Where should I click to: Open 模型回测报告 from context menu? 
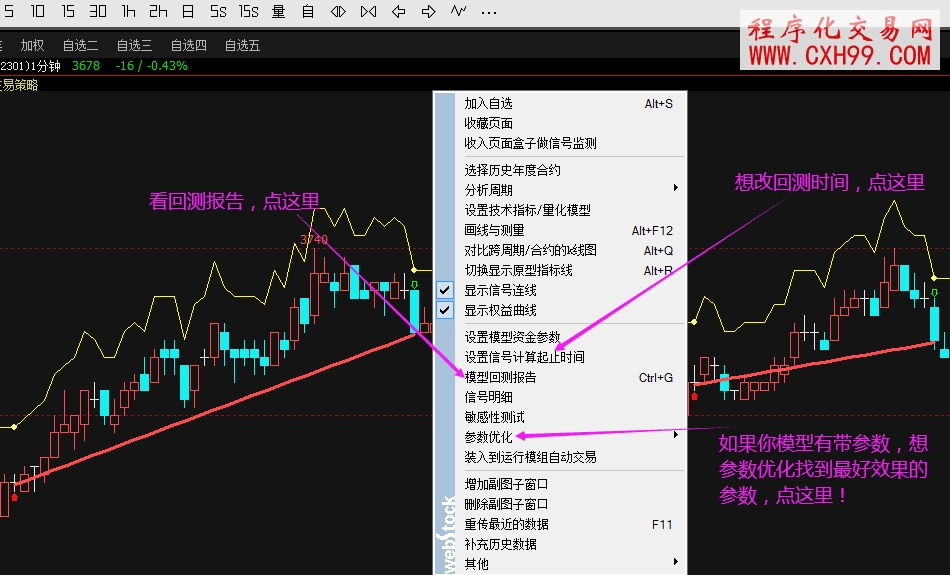tap(500, 377)
